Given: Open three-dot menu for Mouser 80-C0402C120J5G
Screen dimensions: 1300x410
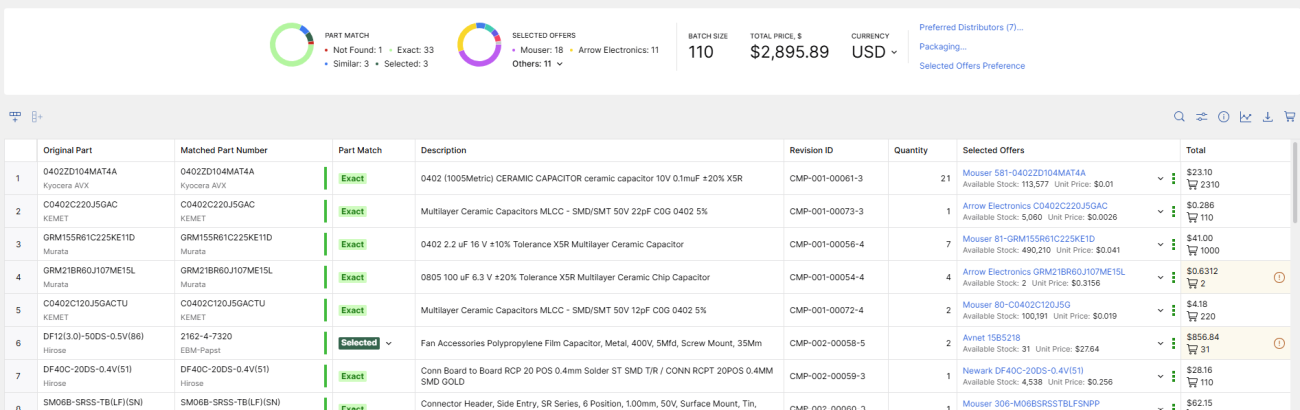Looking at the screenshot, I should pyautogui.click(x=1173, y=311).
